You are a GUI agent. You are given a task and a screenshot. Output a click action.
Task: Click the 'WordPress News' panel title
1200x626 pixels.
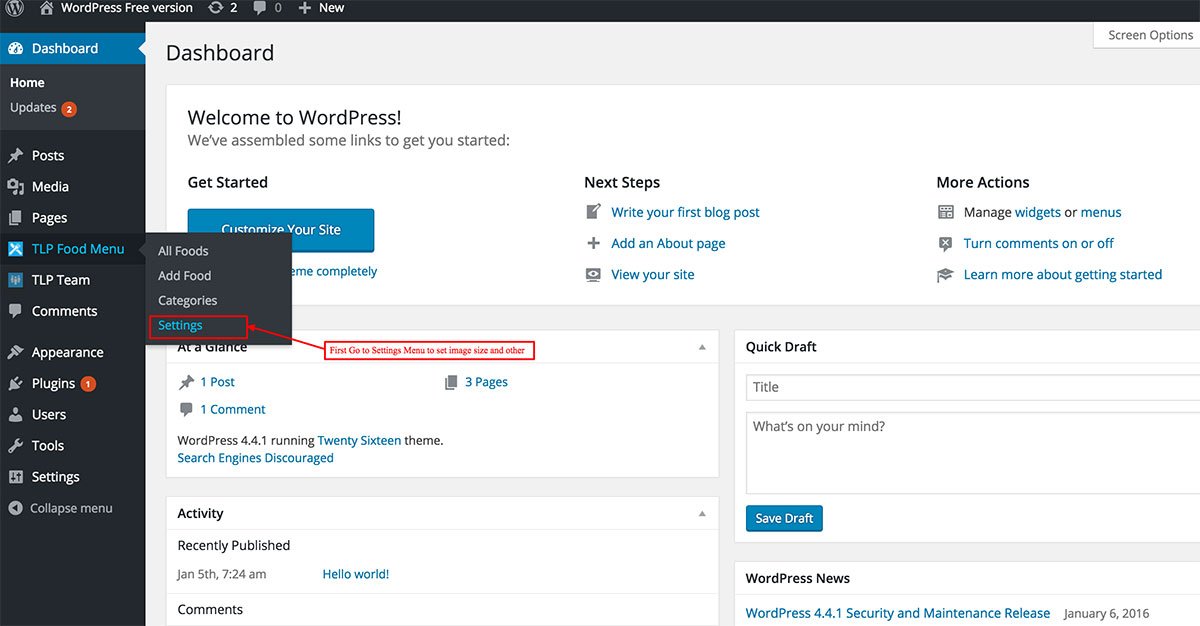pyautogui.click(x=798, y=578)
